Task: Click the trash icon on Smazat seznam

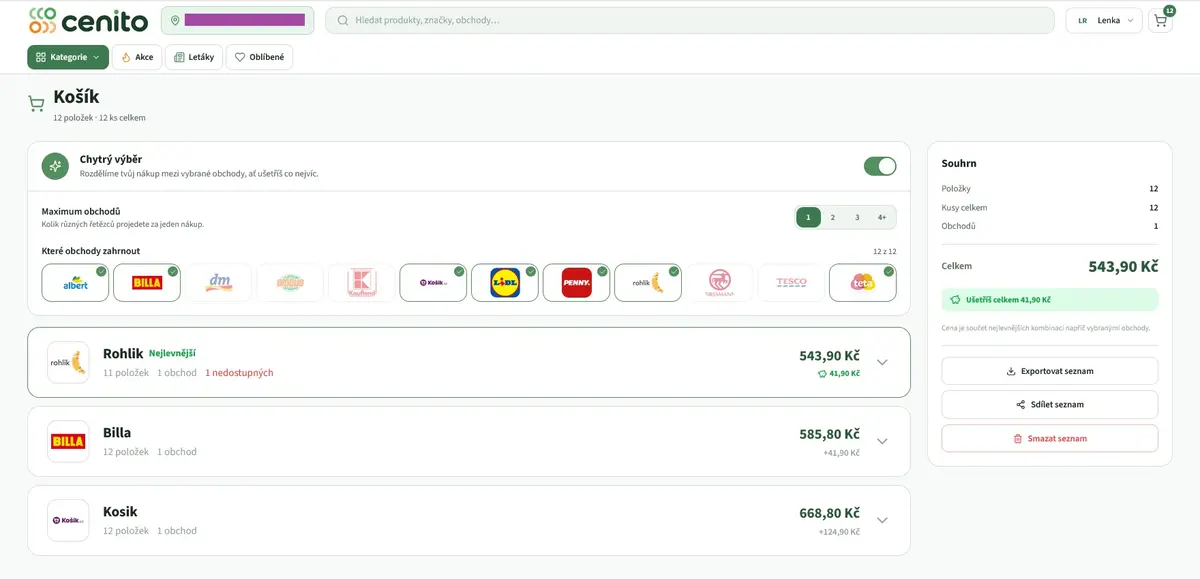Action: click(x=1018, y=438)
